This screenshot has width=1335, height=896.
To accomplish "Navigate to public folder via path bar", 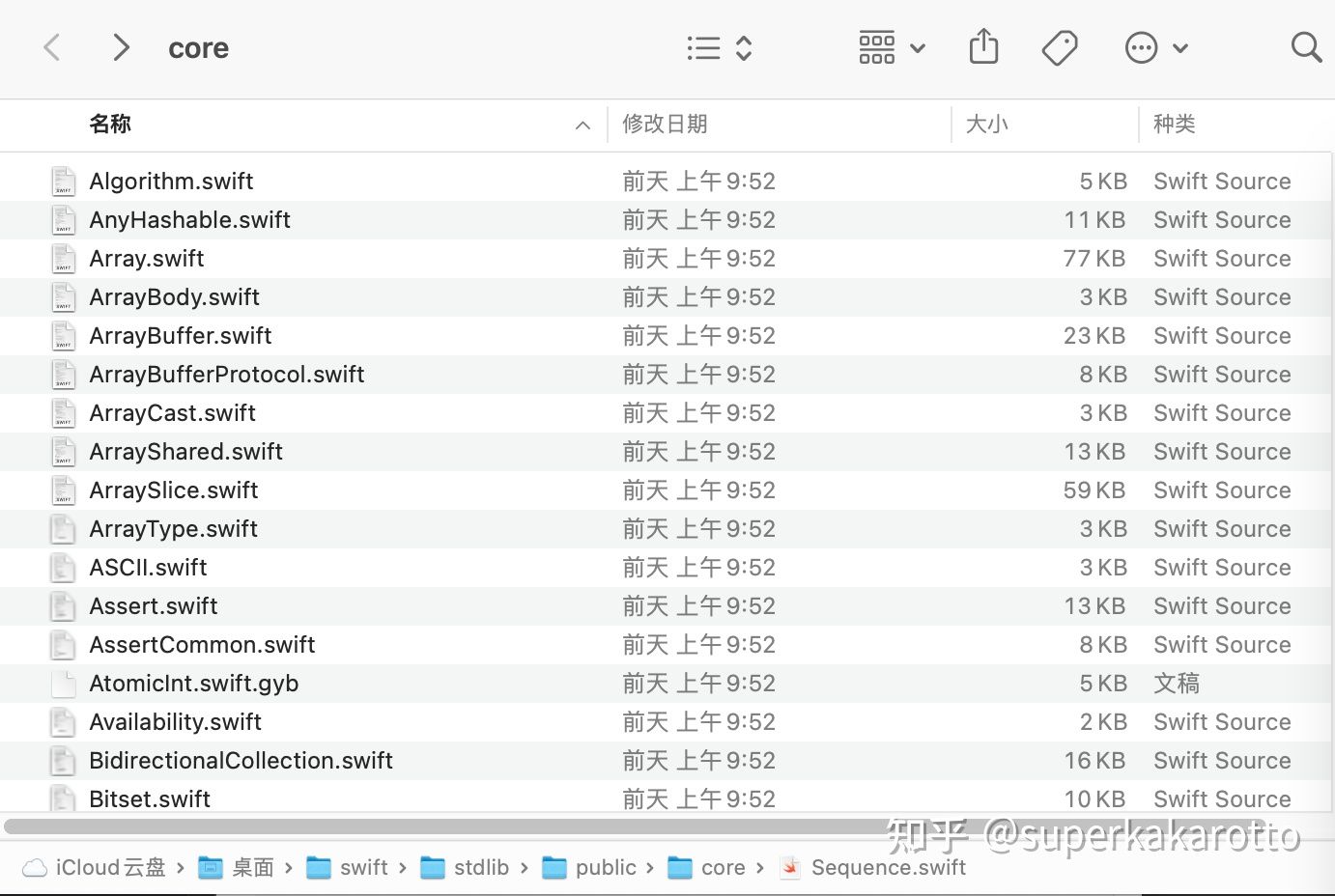I will coord(607,867).
